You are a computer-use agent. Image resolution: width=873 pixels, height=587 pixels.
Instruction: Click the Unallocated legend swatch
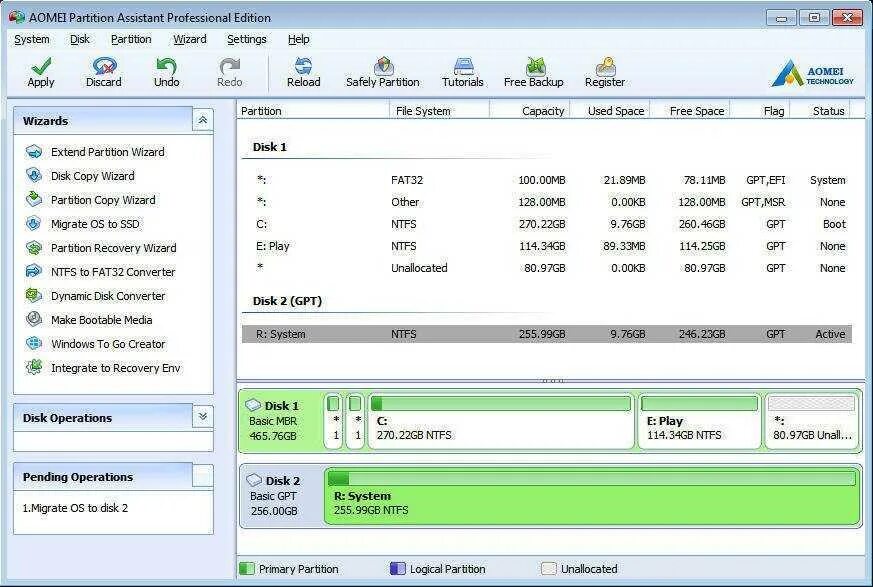point(549,569)
